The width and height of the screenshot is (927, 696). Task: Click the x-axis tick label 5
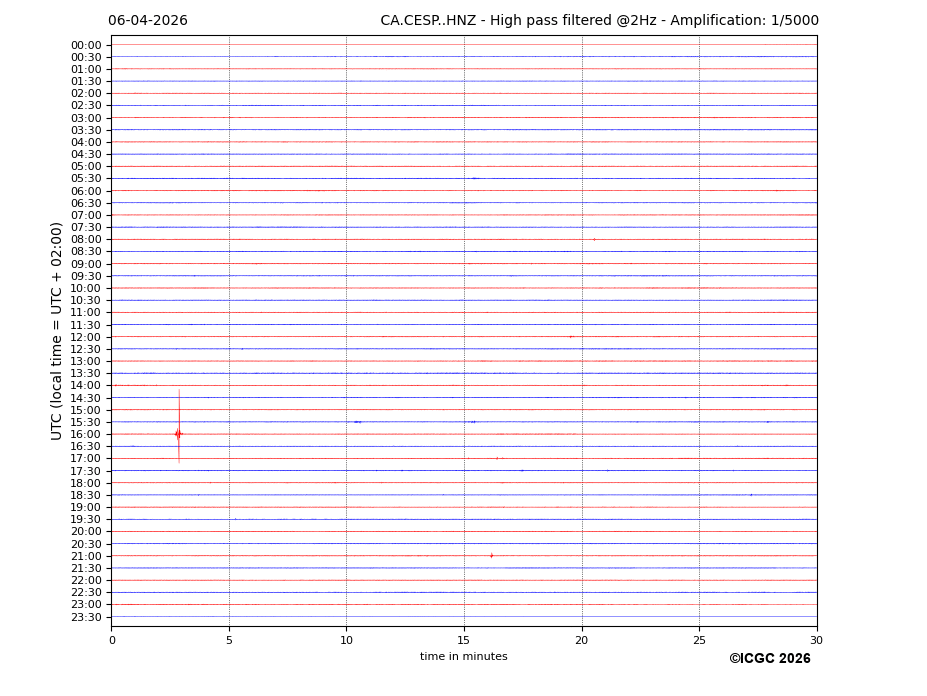pyautogui.click(x=229, y=640)
